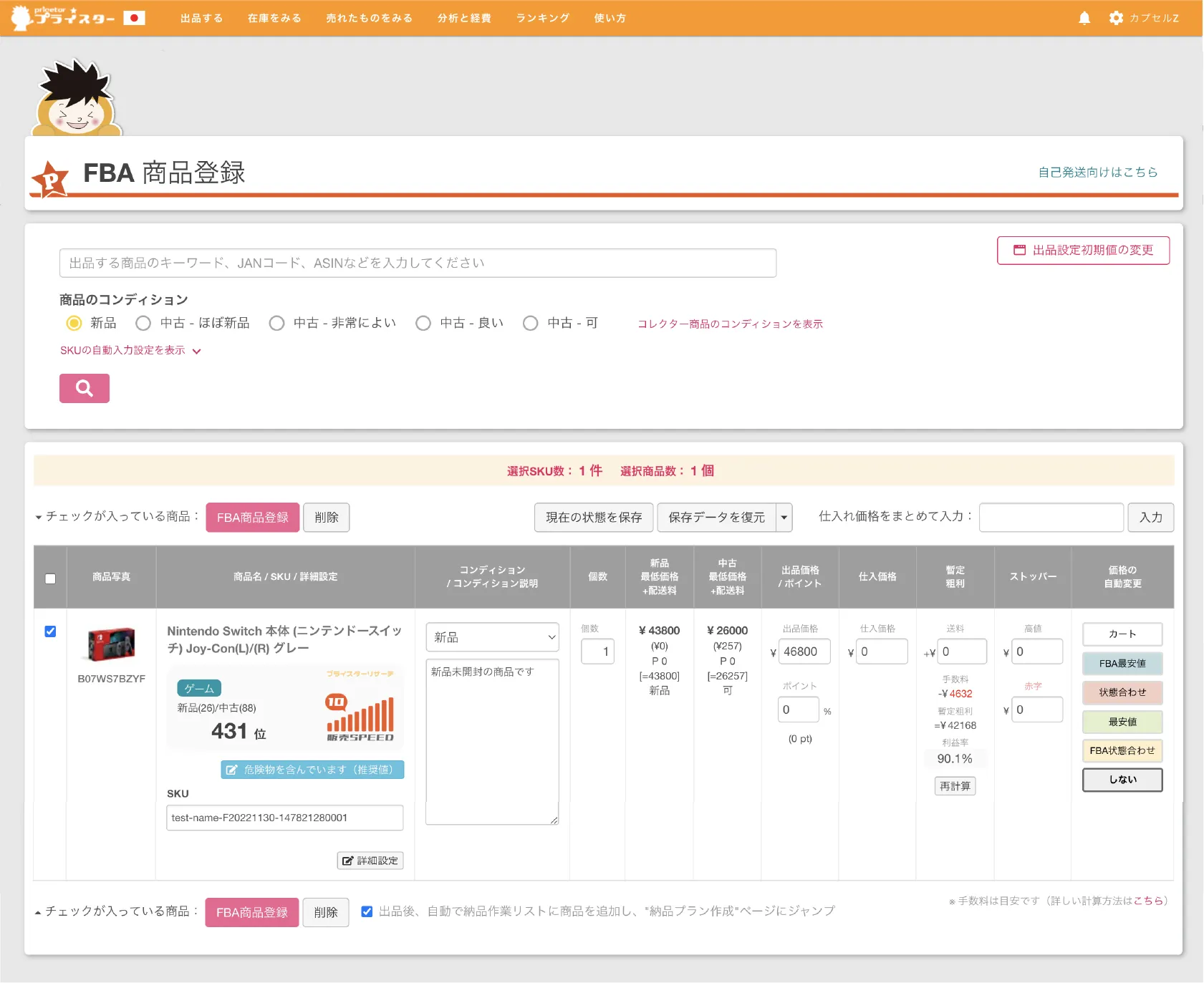
Task: Click 再計算 button
Action: [955, 786]
